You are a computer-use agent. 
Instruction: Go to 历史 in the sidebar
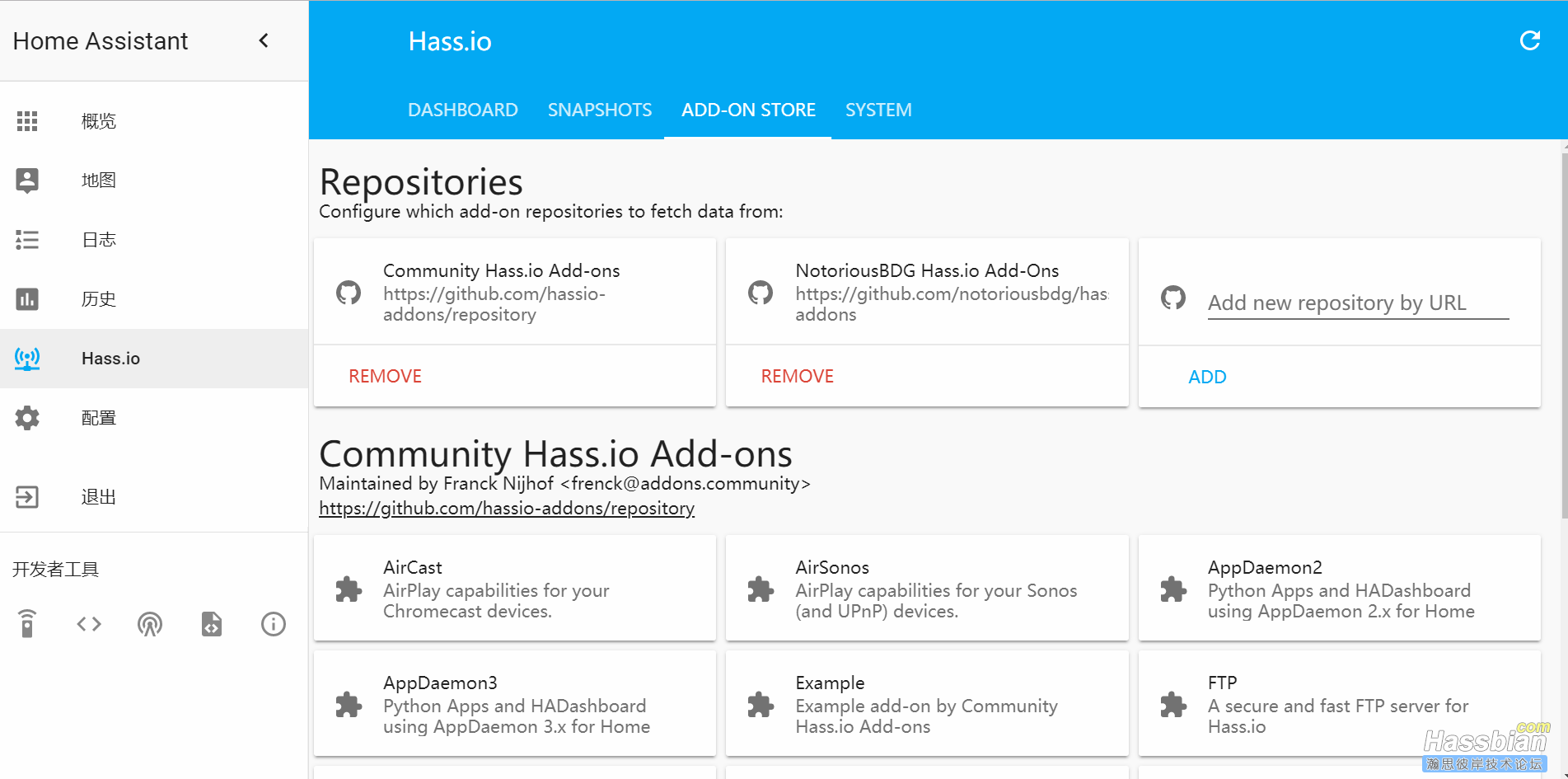pyautogui.click(x=99, y=299)
